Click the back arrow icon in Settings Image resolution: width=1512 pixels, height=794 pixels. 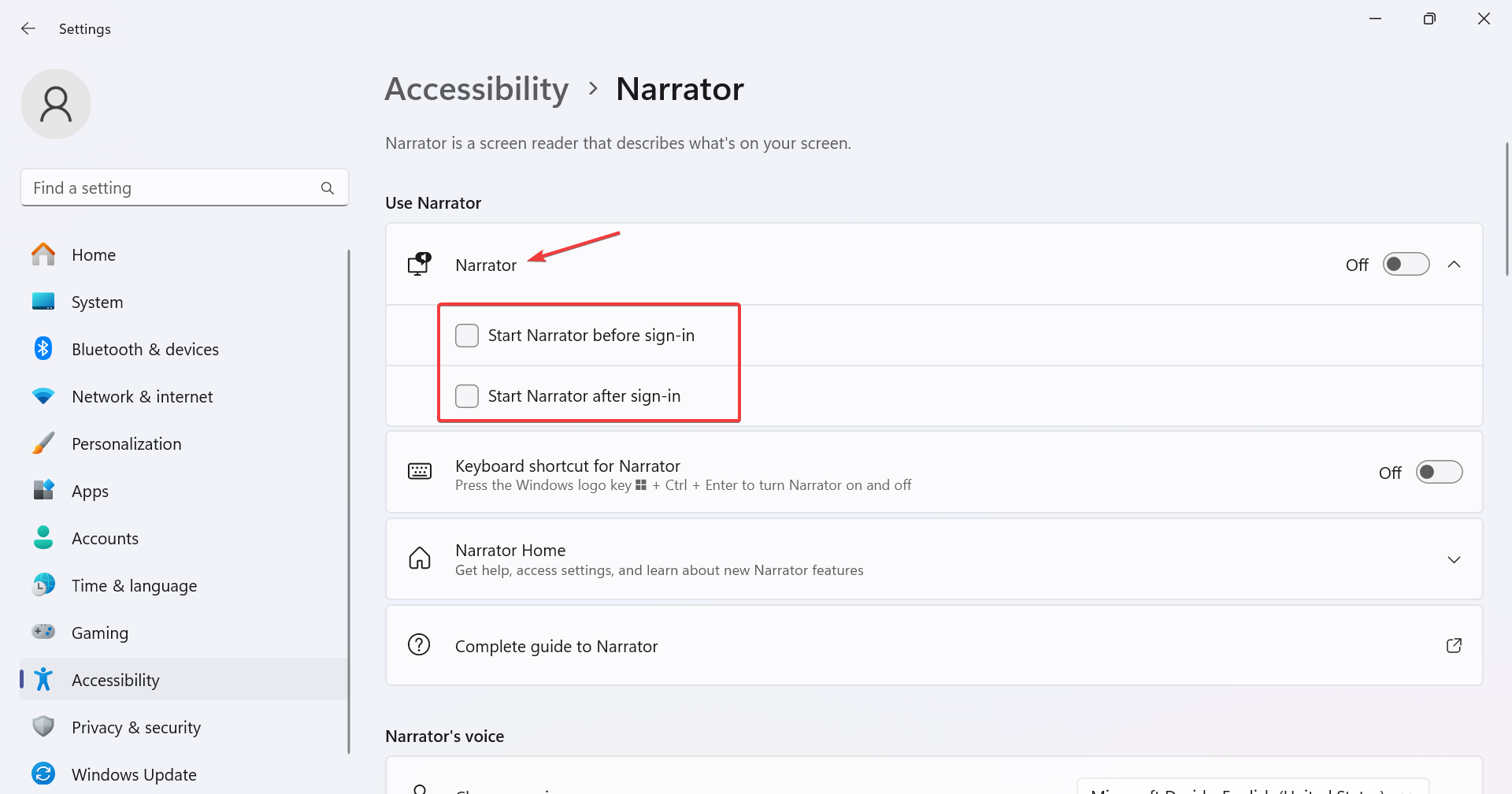point(28,29)
